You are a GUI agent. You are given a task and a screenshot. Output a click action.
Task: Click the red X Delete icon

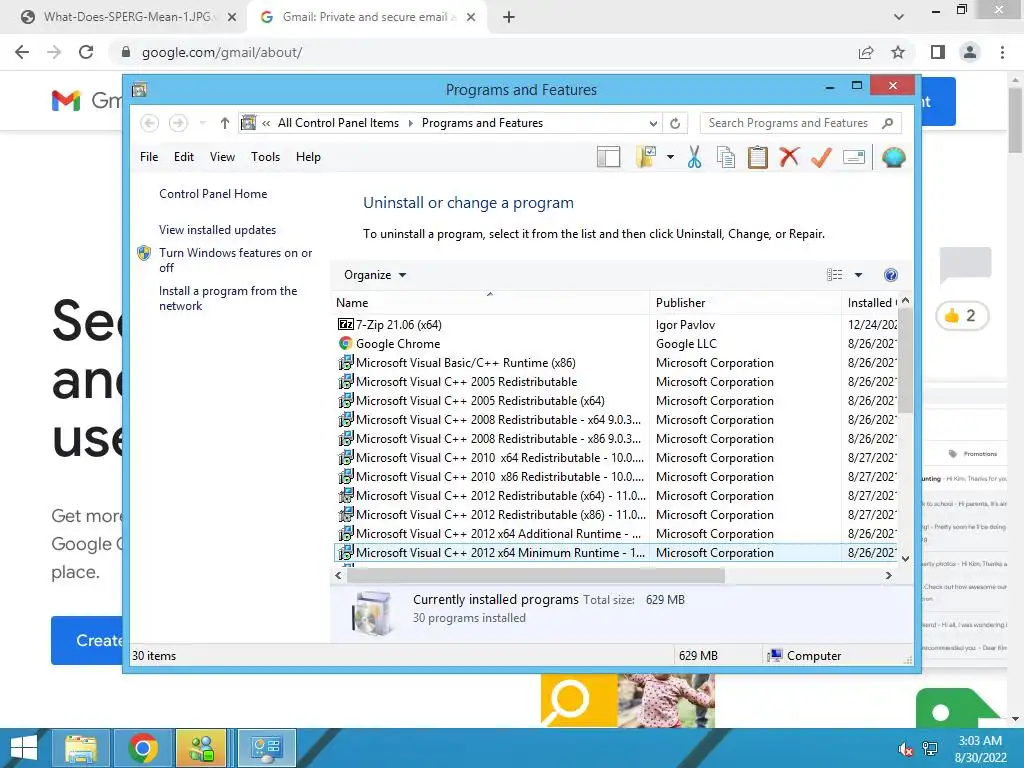(789, 157)
